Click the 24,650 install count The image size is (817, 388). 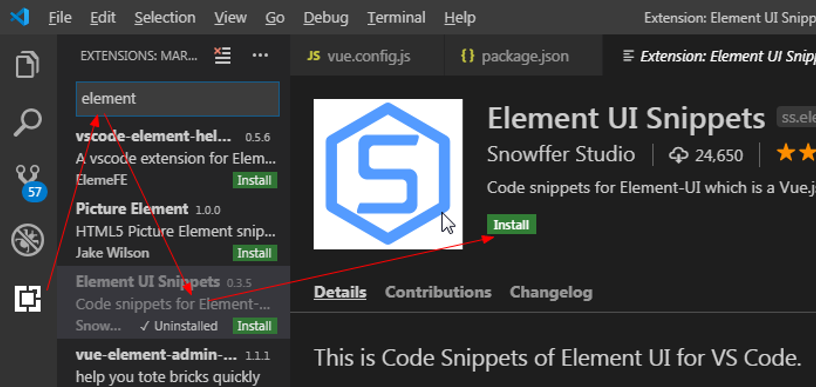click(x=719, y=155)
